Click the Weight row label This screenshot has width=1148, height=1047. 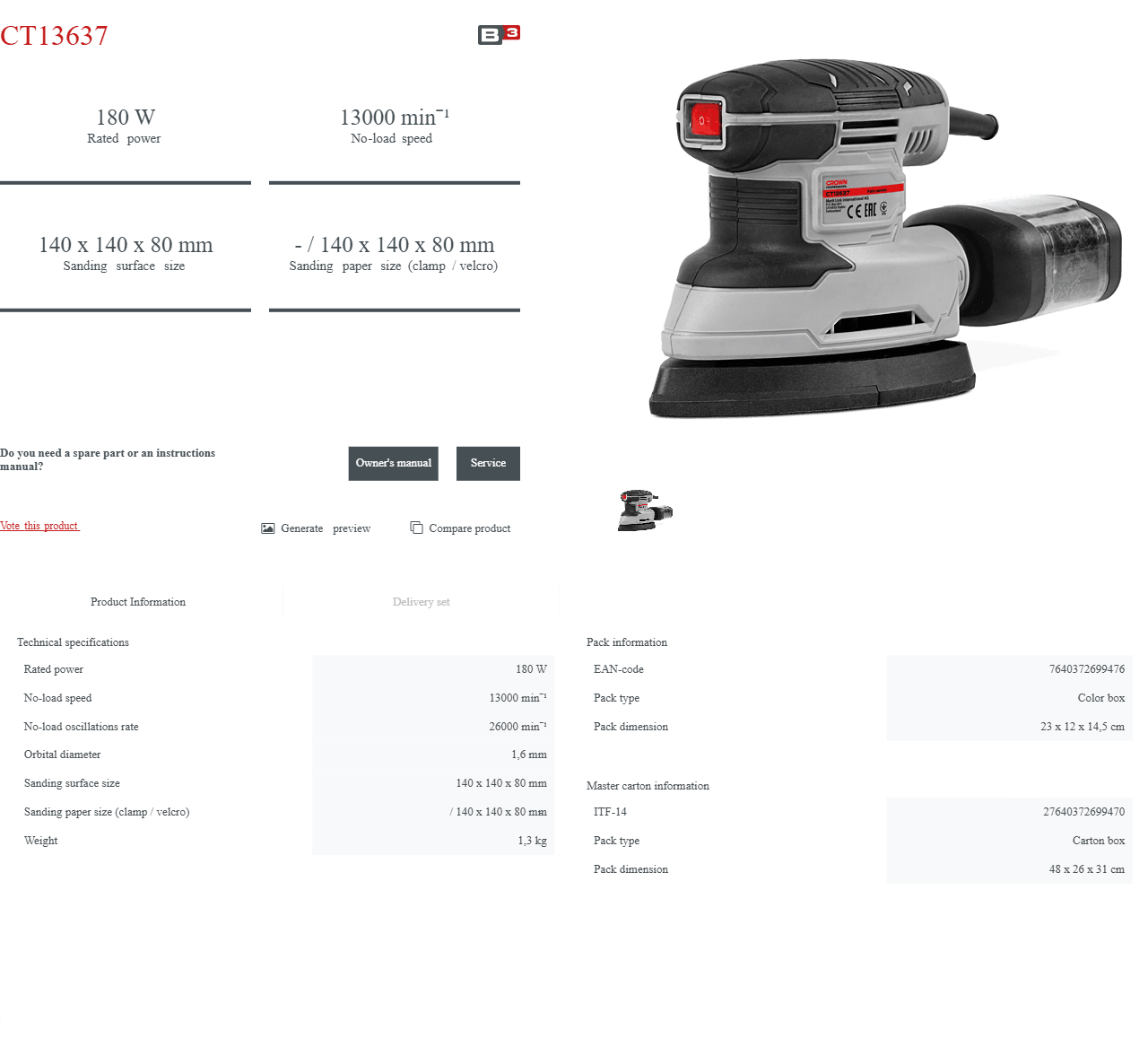(40, 841)
